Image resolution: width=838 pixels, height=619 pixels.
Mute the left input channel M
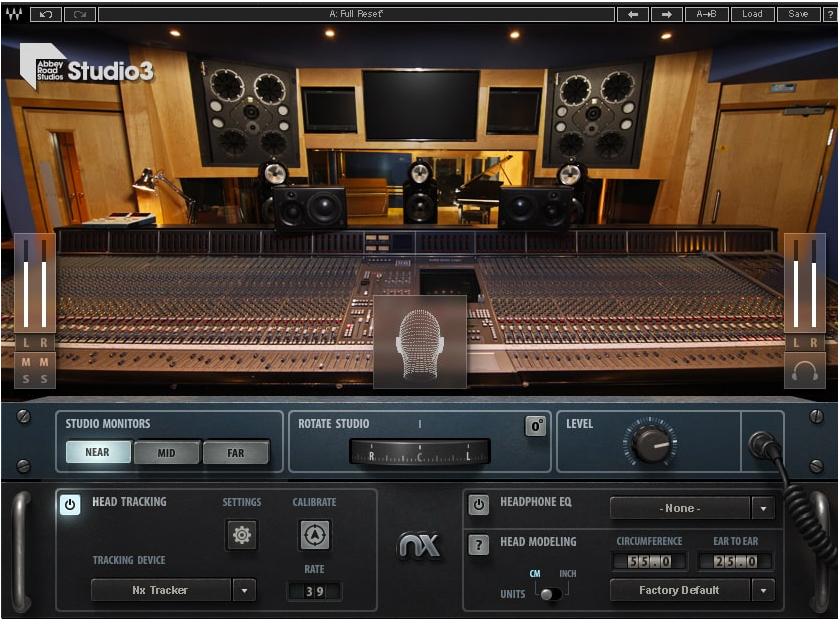click(26, 362)
